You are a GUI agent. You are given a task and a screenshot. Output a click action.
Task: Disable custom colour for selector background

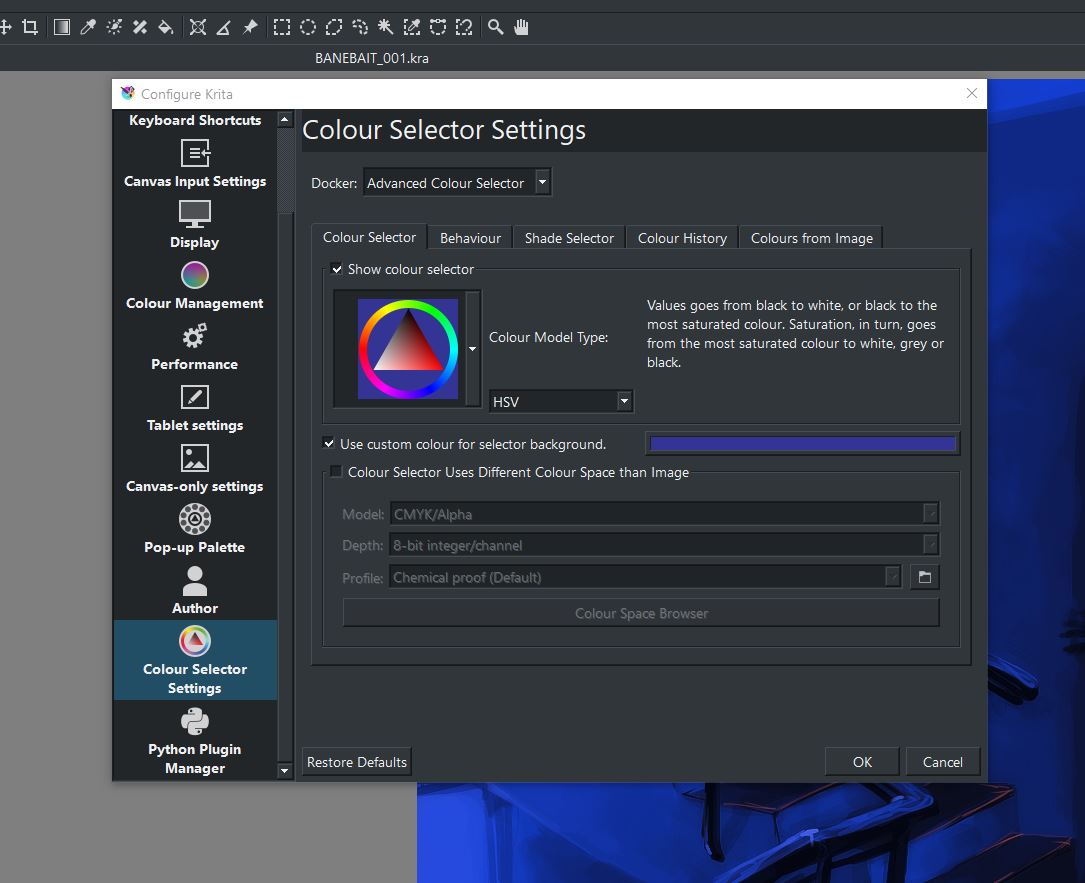330,444
